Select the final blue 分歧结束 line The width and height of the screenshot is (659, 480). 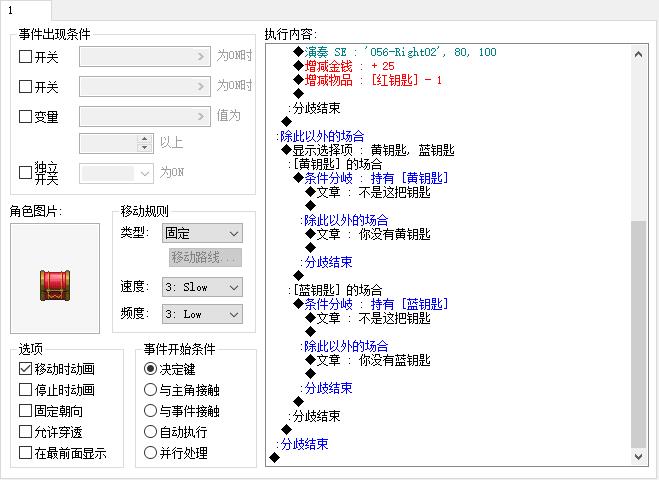[x=303, y=444]
